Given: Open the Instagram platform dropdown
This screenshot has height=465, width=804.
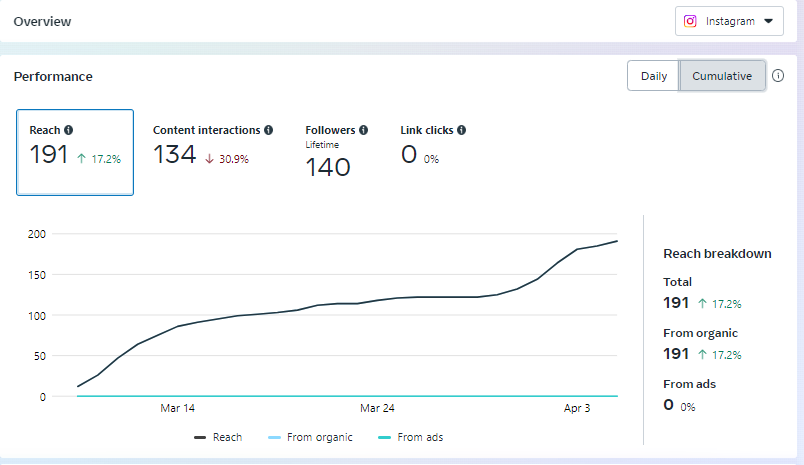Looking at the screenshot, I should 729,21.
